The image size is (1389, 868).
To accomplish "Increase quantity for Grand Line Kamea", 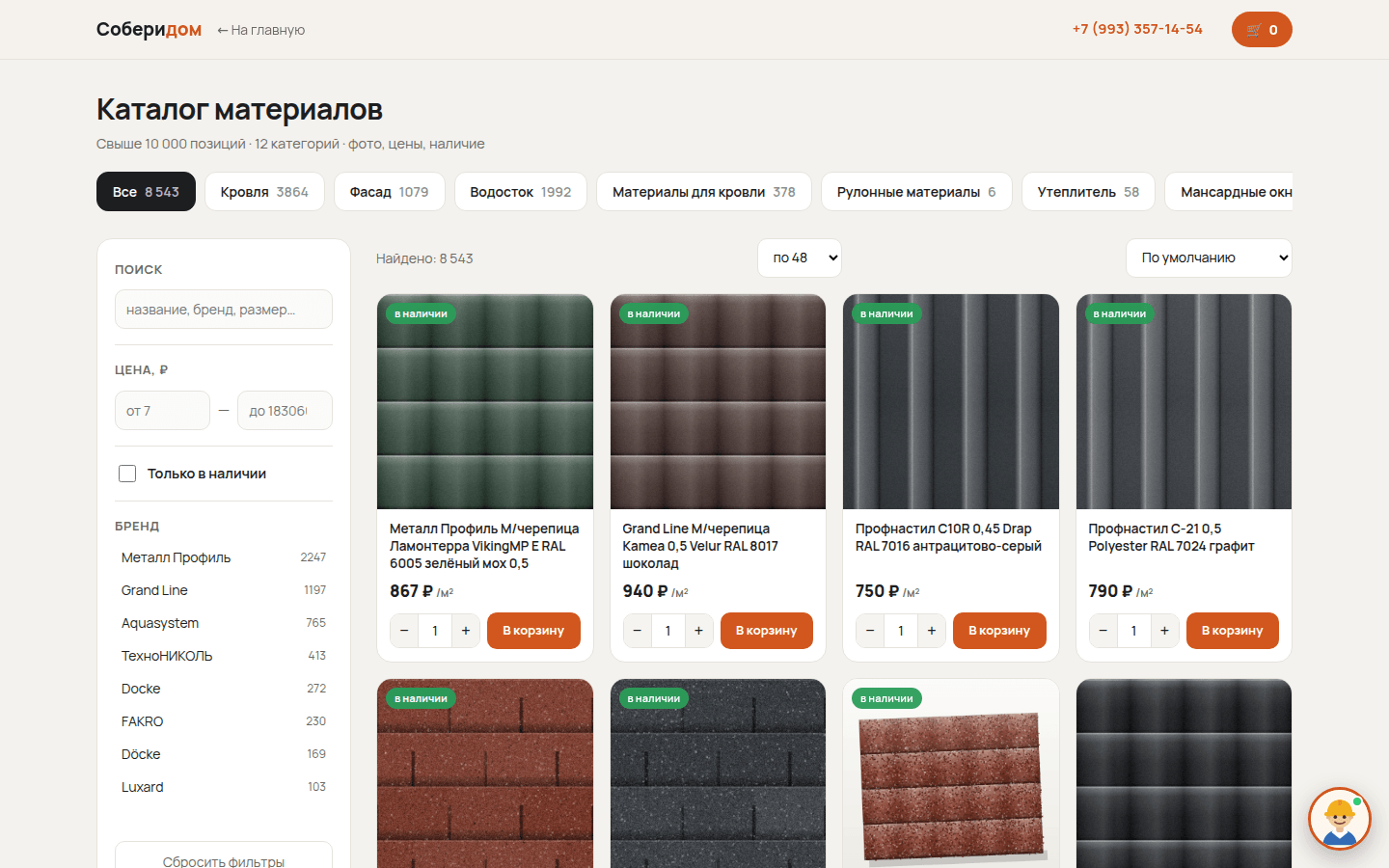I will 698,631.
